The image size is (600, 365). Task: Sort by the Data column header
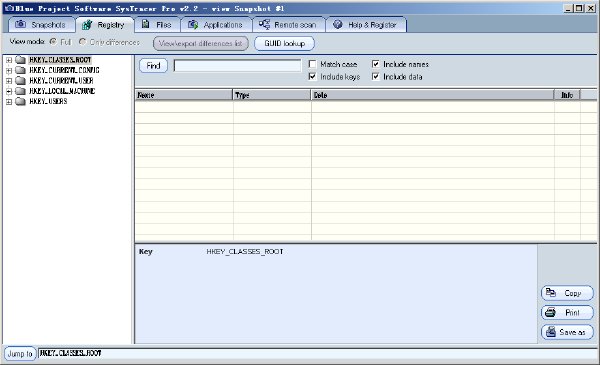[x=432, y=95]
